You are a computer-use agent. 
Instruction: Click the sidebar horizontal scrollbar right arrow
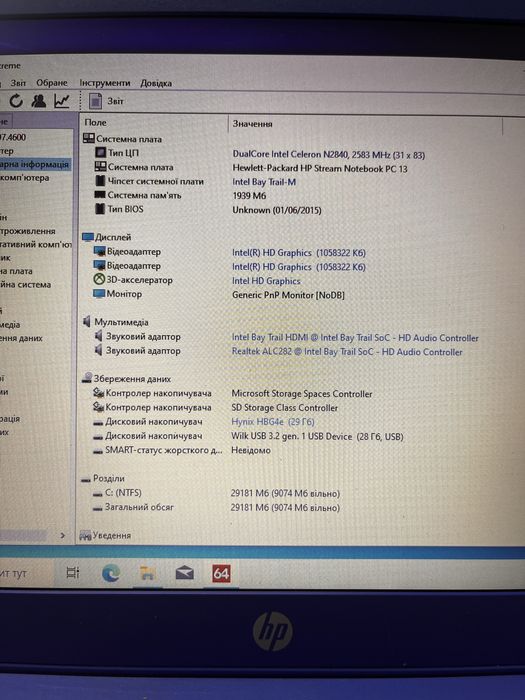pos(63,535)
